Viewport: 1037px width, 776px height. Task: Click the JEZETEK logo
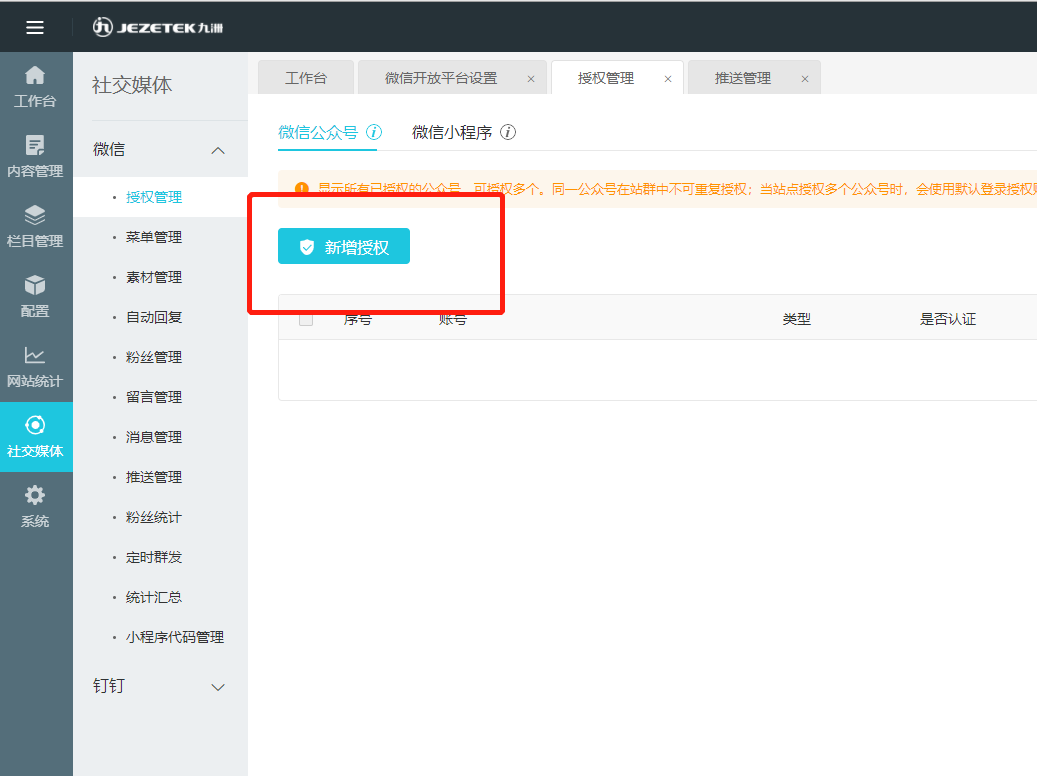pyautogui.click(x=157, y=27)
